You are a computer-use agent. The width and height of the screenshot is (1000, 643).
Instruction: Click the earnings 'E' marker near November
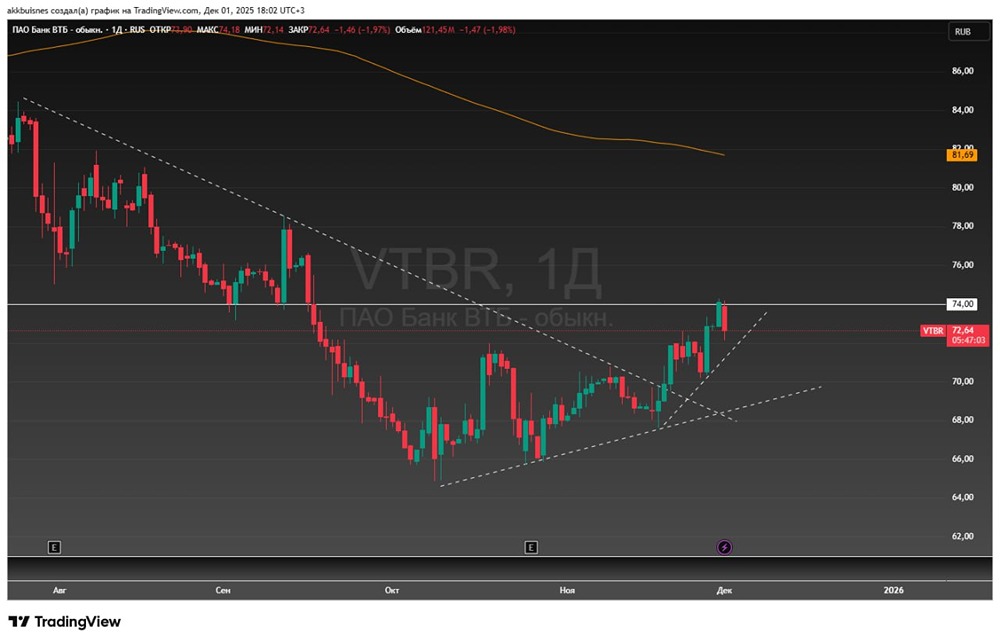point(531,547)
